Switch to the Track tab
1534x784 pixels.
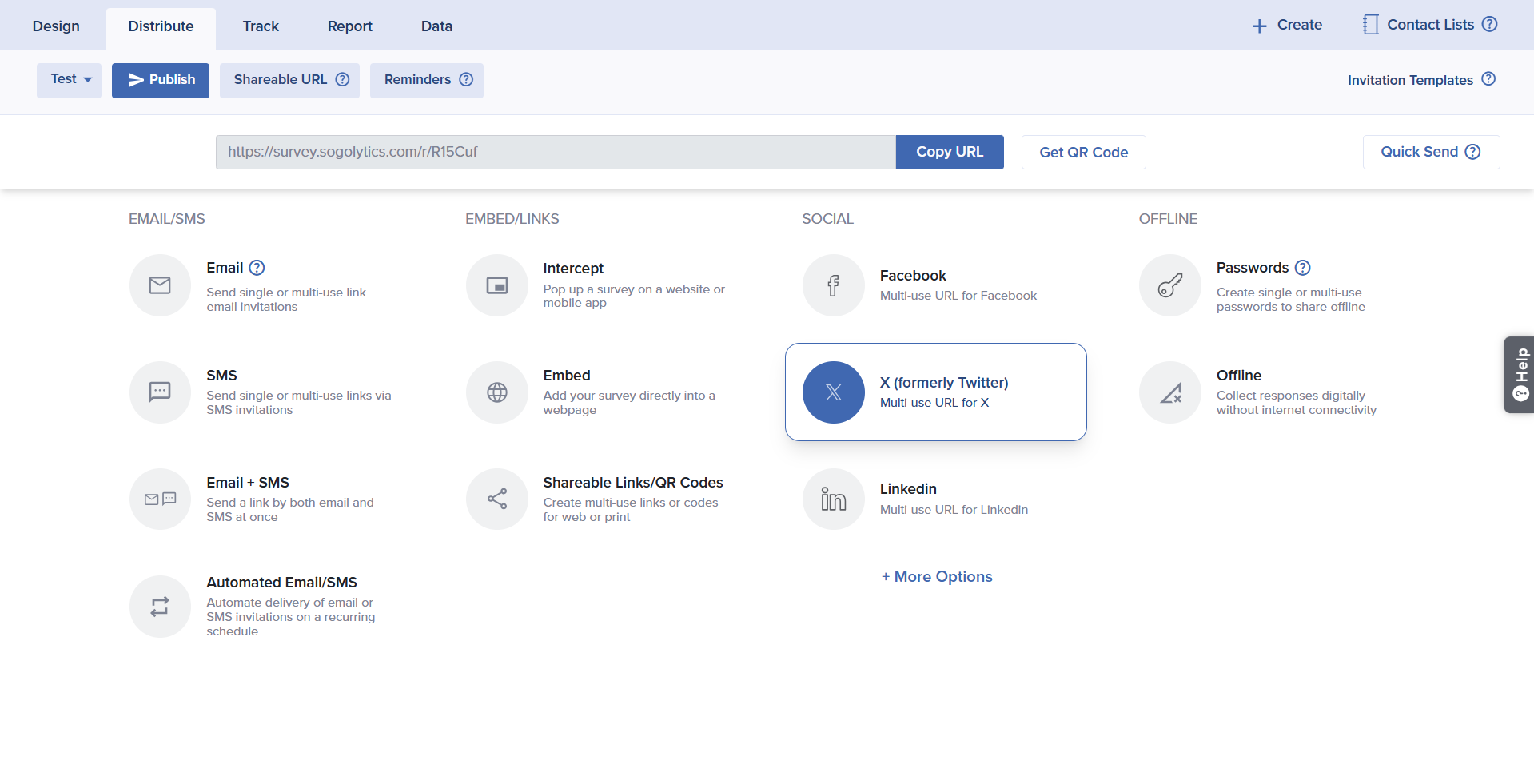(x=261, y=26)
